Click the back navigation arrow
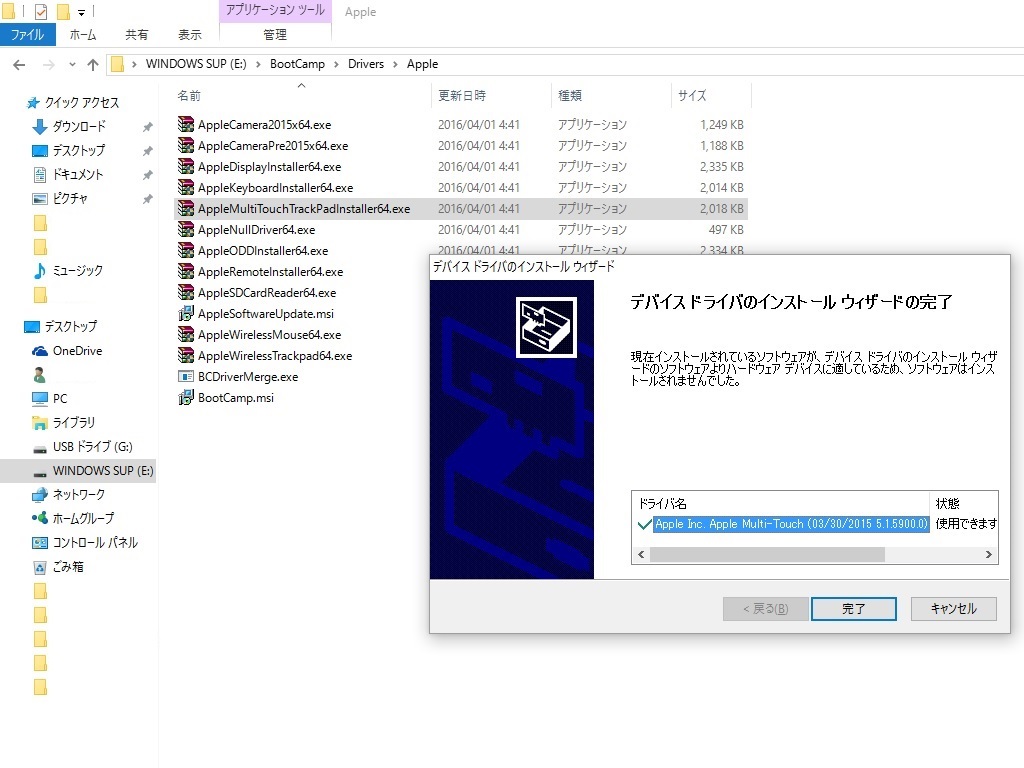 pos(19,65)
